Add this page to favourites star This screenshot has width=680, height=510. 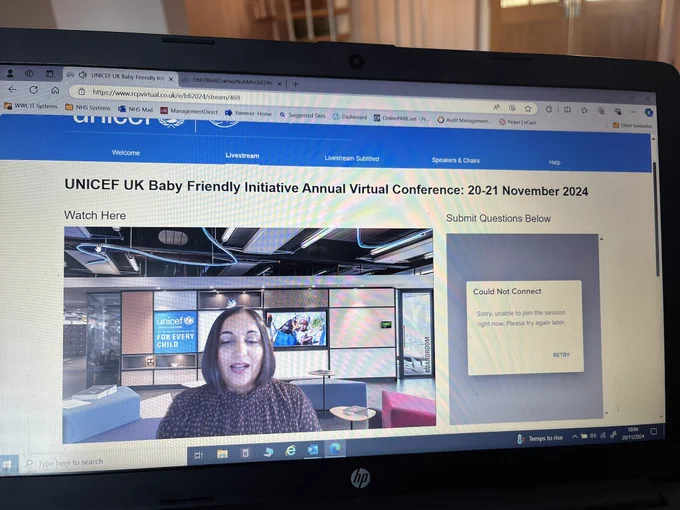point(528,108)
